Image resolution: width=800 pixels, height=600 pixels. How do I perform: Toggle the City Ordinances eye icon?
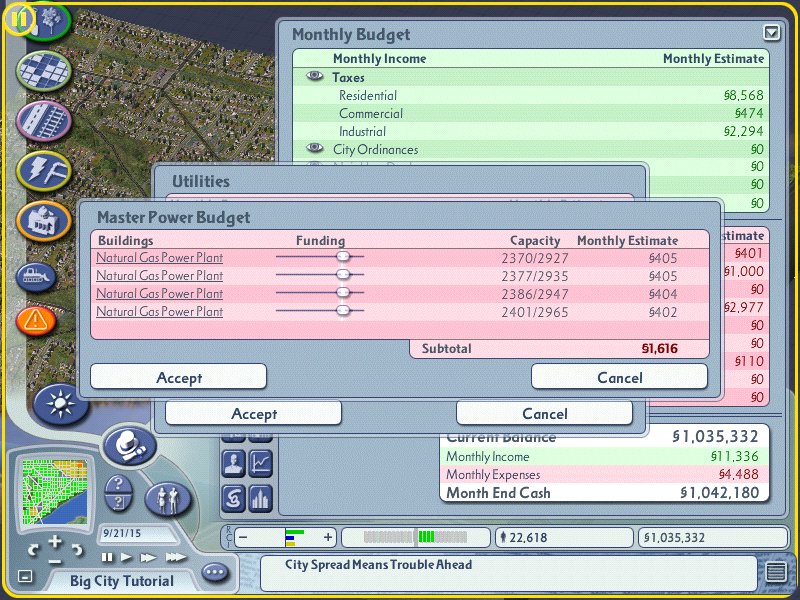pyautogui.click(x=315, y=149)
